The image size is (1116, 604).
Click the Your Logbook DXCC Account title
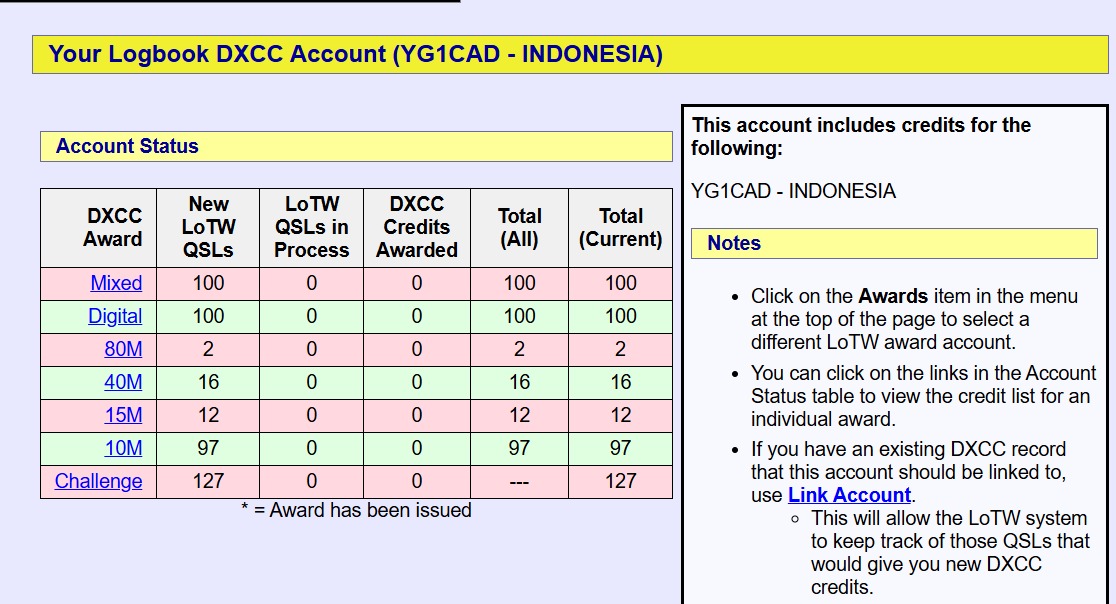[355, 54]
